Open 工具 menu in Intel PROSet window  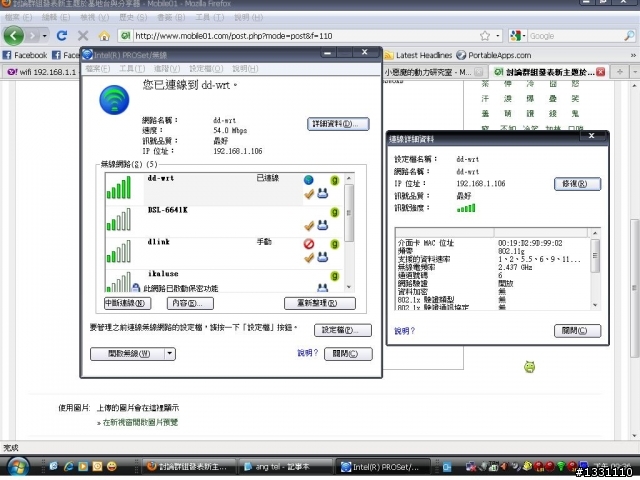click(x=132, y=69)
